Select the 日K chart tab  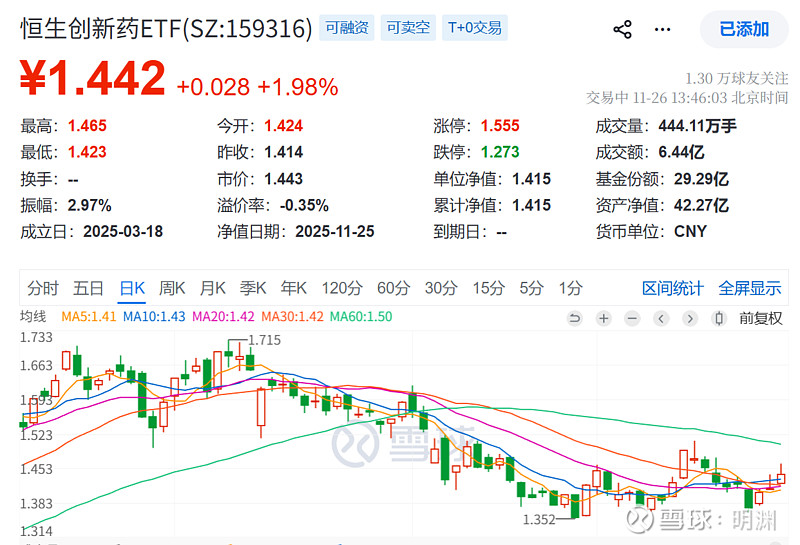pos(132,288)
